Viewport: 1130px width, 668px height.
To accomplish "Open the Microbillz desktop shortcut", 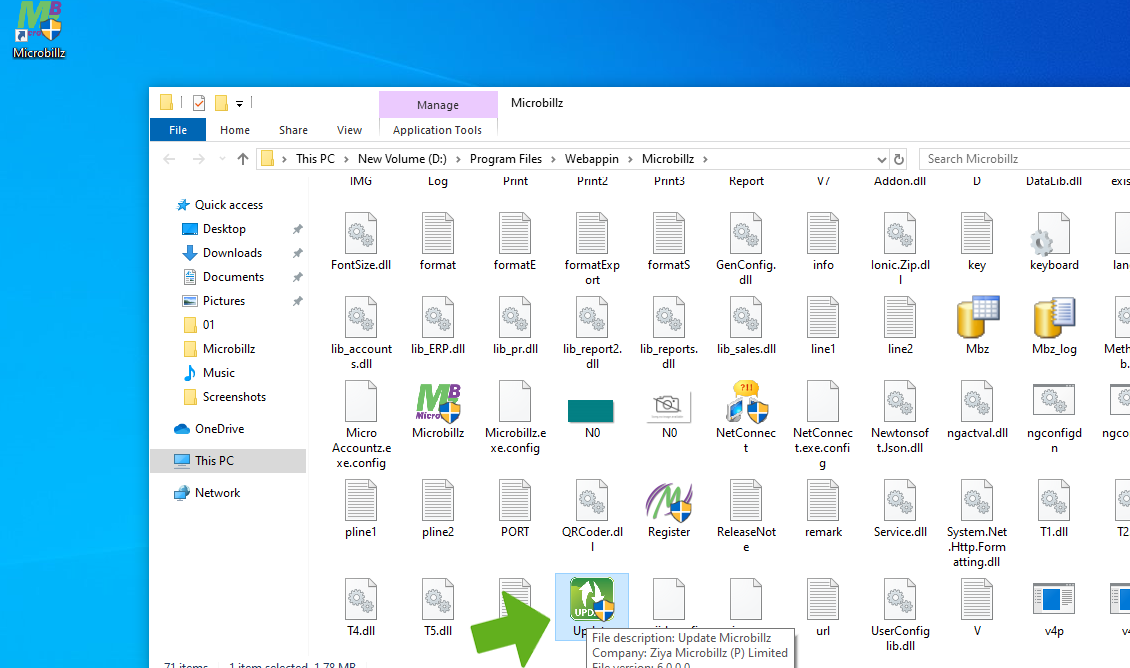I will point(39,24).
